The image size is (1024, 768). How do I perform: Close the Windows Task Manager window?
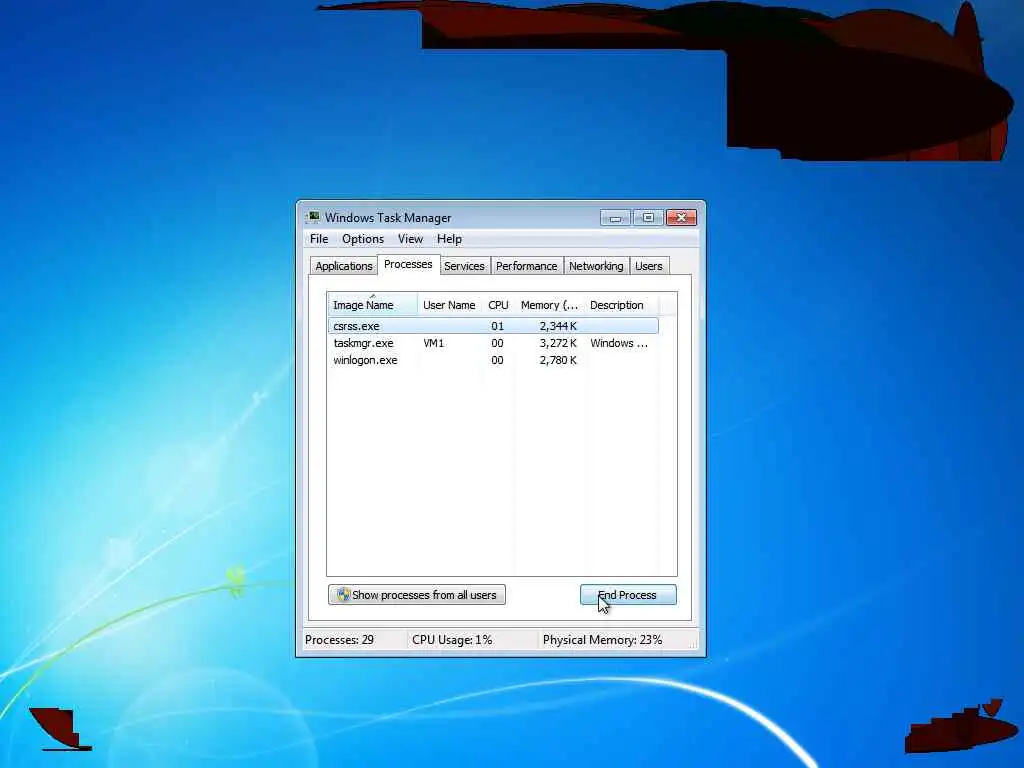pos(681,217)
